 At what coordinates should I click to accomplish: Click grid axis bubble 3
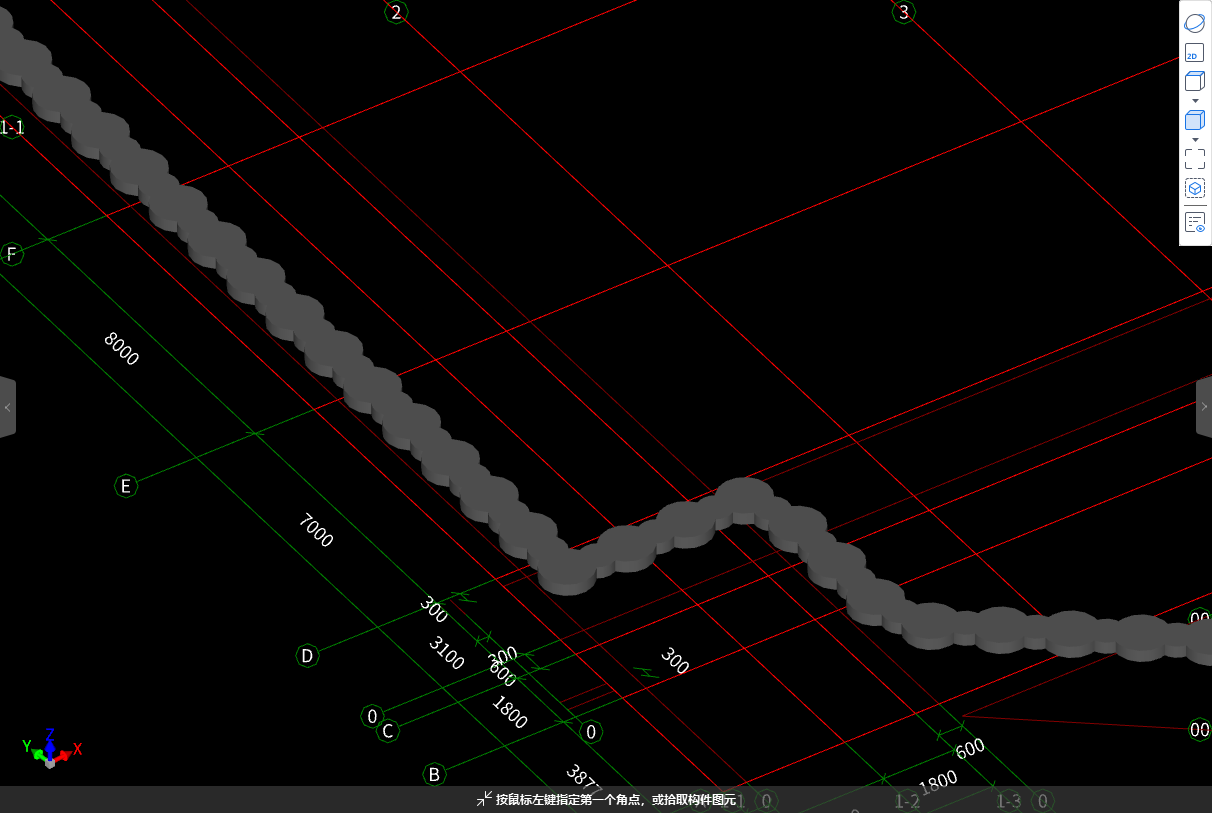point(904,12)
